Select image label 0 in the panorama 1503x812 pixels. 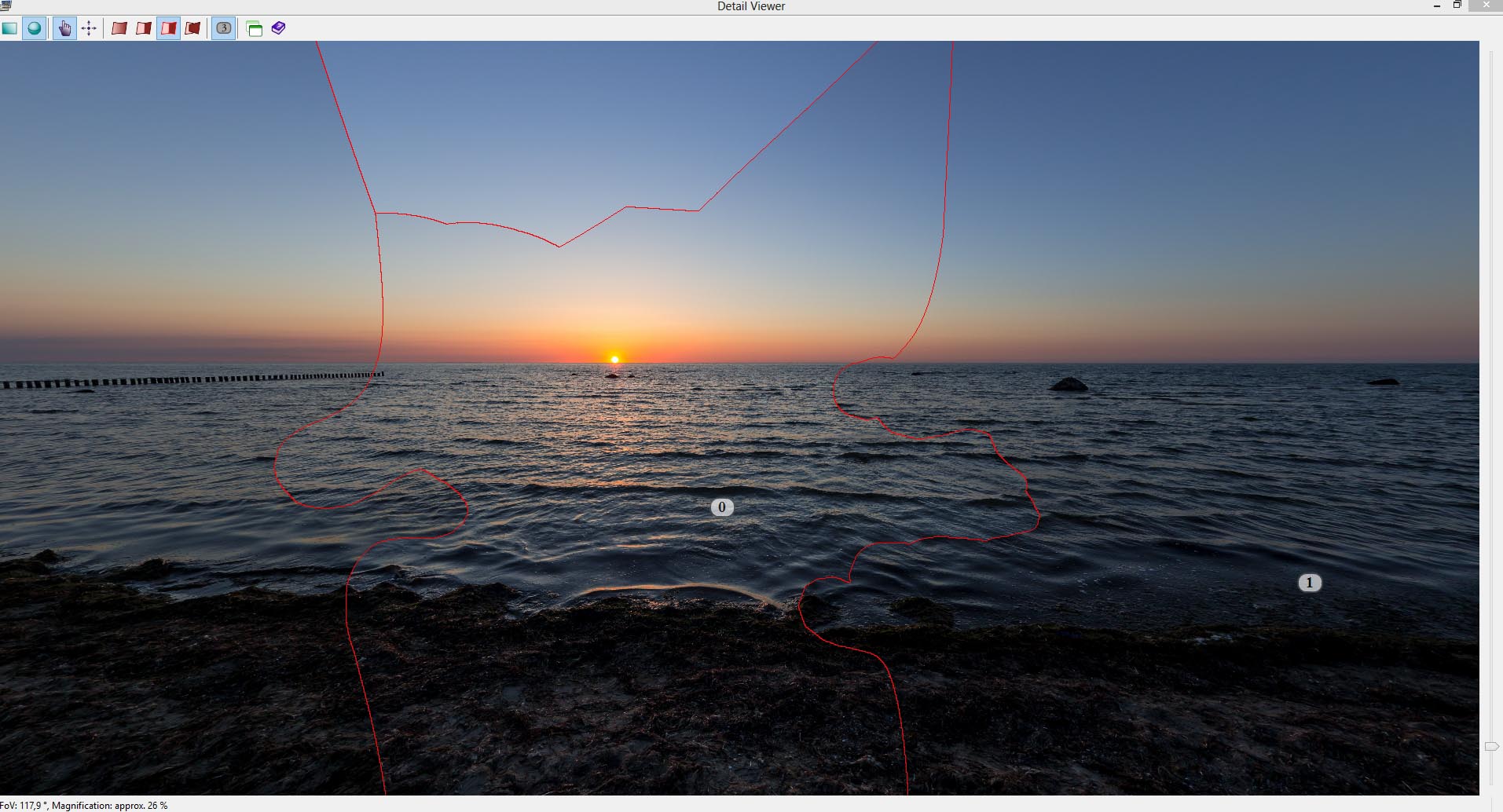pos(722,507)
